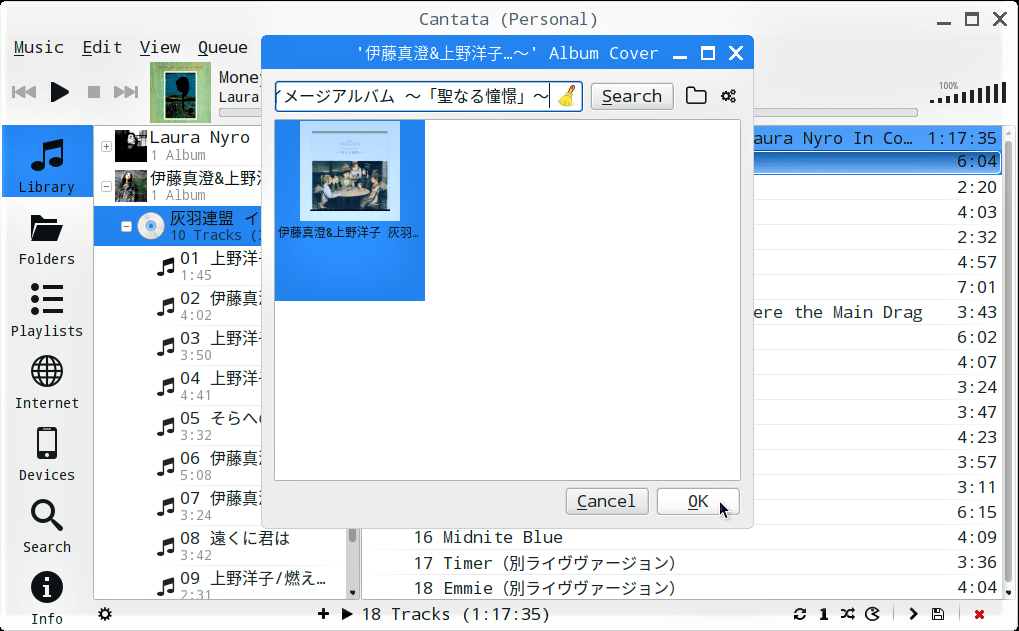Click the disc icon of the 灰羽連盟 album
Image resolution: width=1019 pixels, height=631 pixels.
[x=151, y=226]
